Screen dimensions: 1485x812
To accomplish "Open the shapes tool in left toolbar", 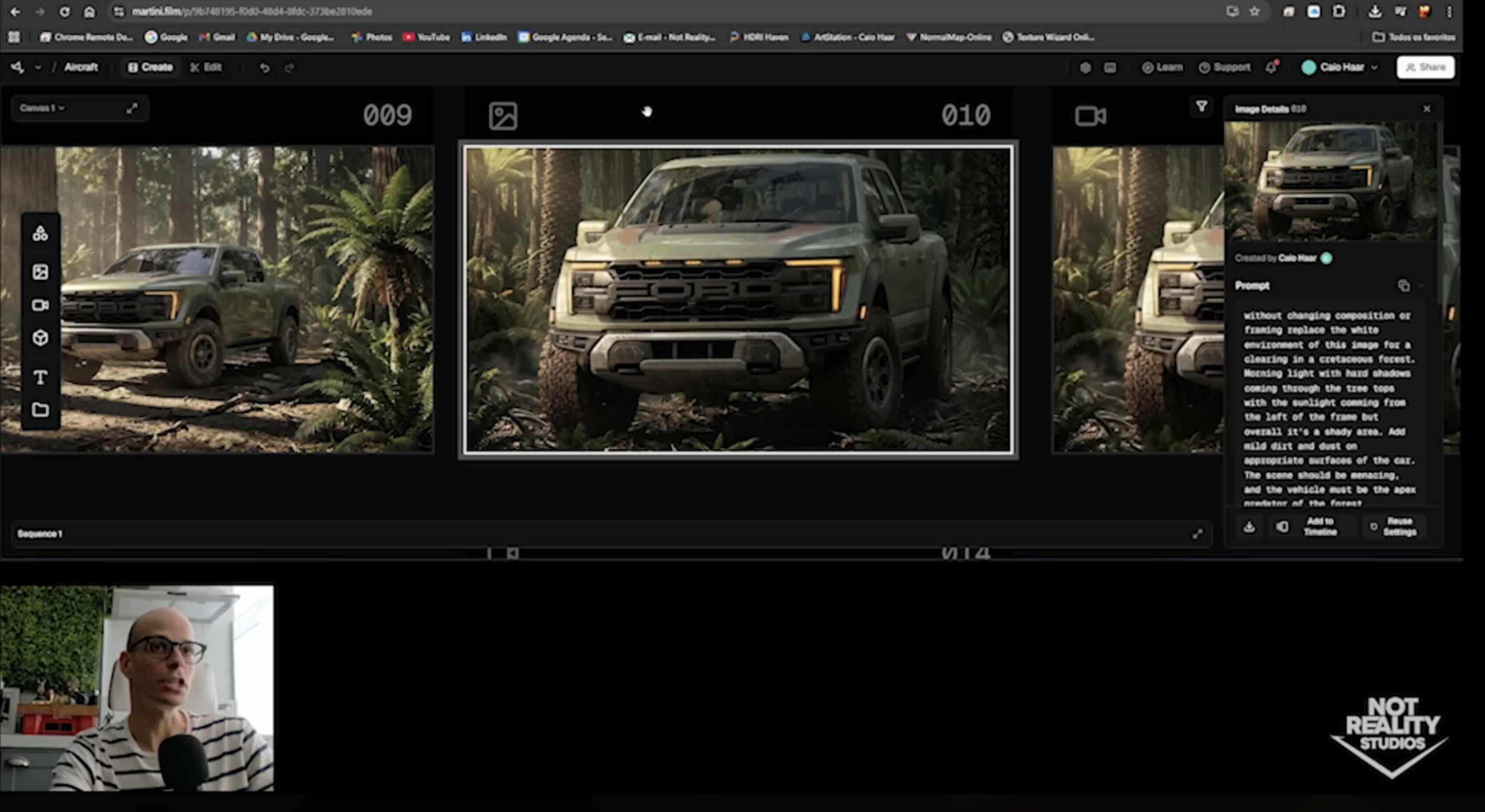I will (40, 233).
